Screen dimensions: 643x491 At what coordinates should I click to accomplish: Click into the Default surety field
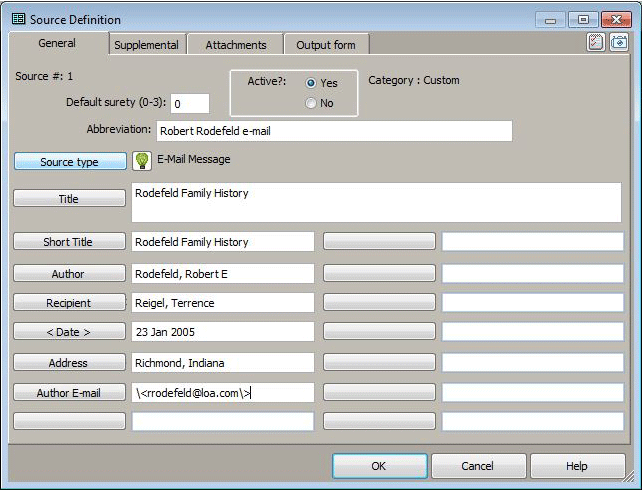(x=190, y=103)
